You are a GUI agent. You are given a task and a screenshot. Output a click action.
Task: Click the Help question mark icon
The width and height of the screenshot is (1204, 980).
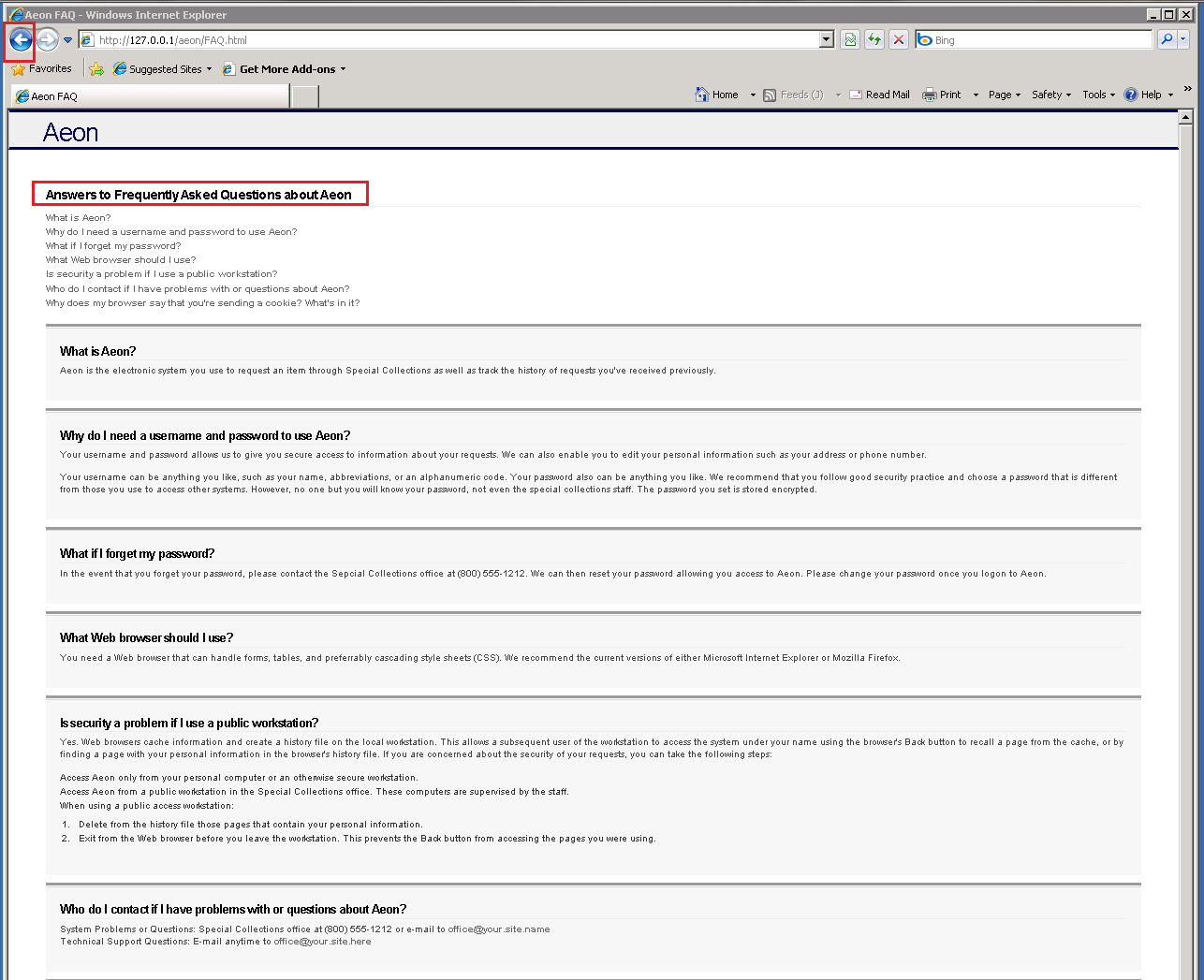click(x=1132, y=94)
